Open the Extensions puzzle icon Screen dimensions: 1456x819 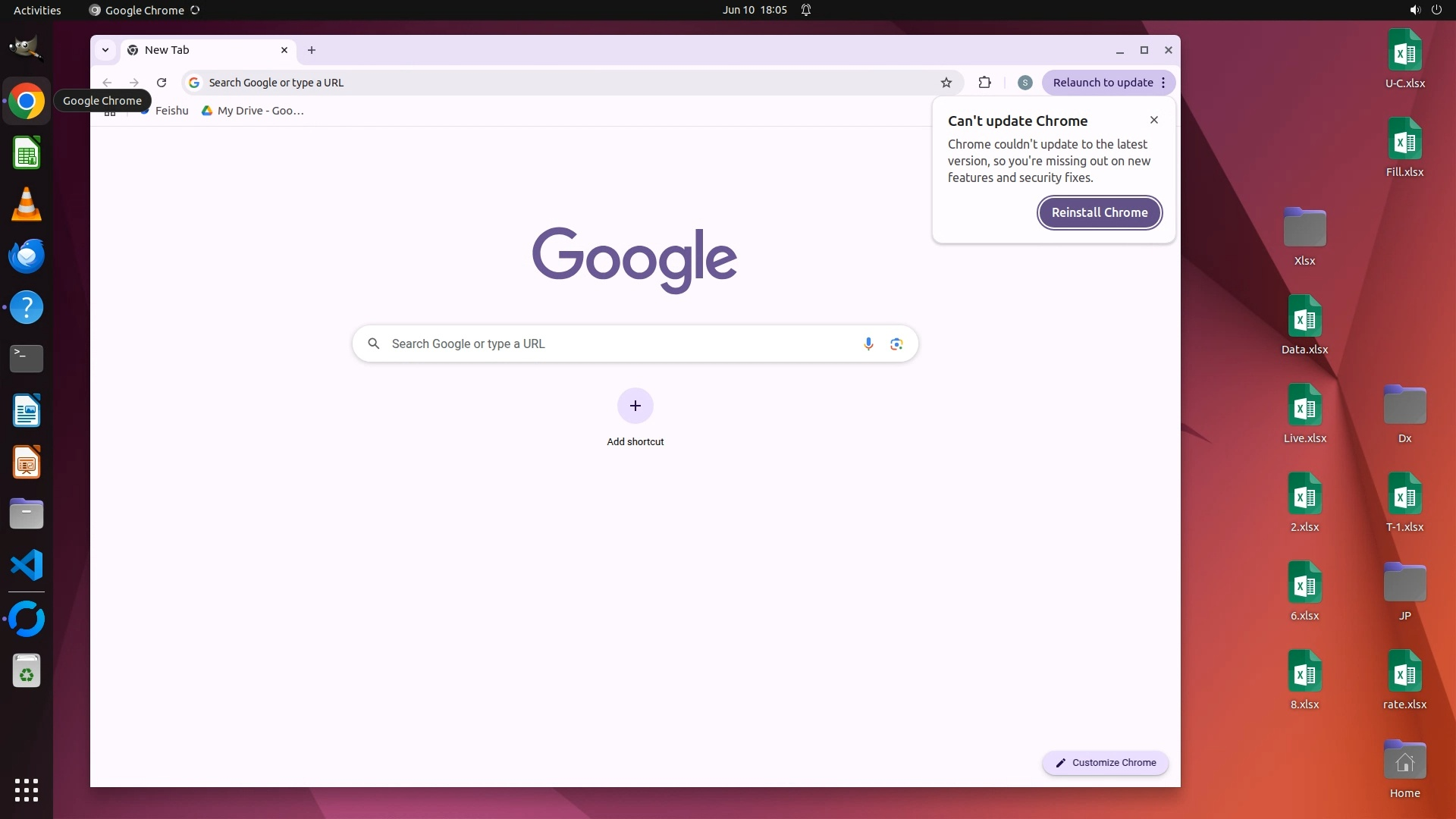984,83
